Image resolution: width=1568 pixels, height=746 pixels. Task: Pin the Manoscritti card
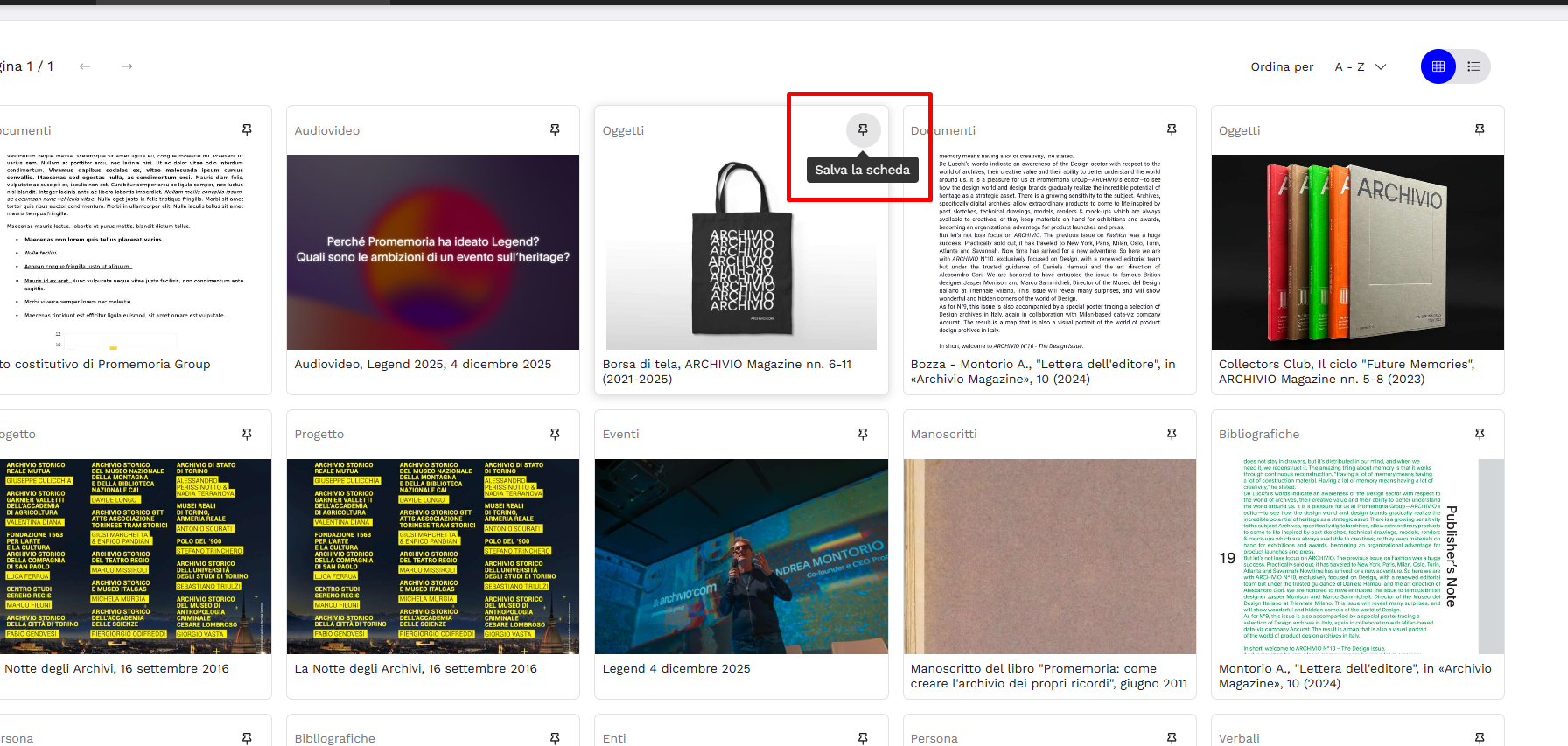point(1172,434)
